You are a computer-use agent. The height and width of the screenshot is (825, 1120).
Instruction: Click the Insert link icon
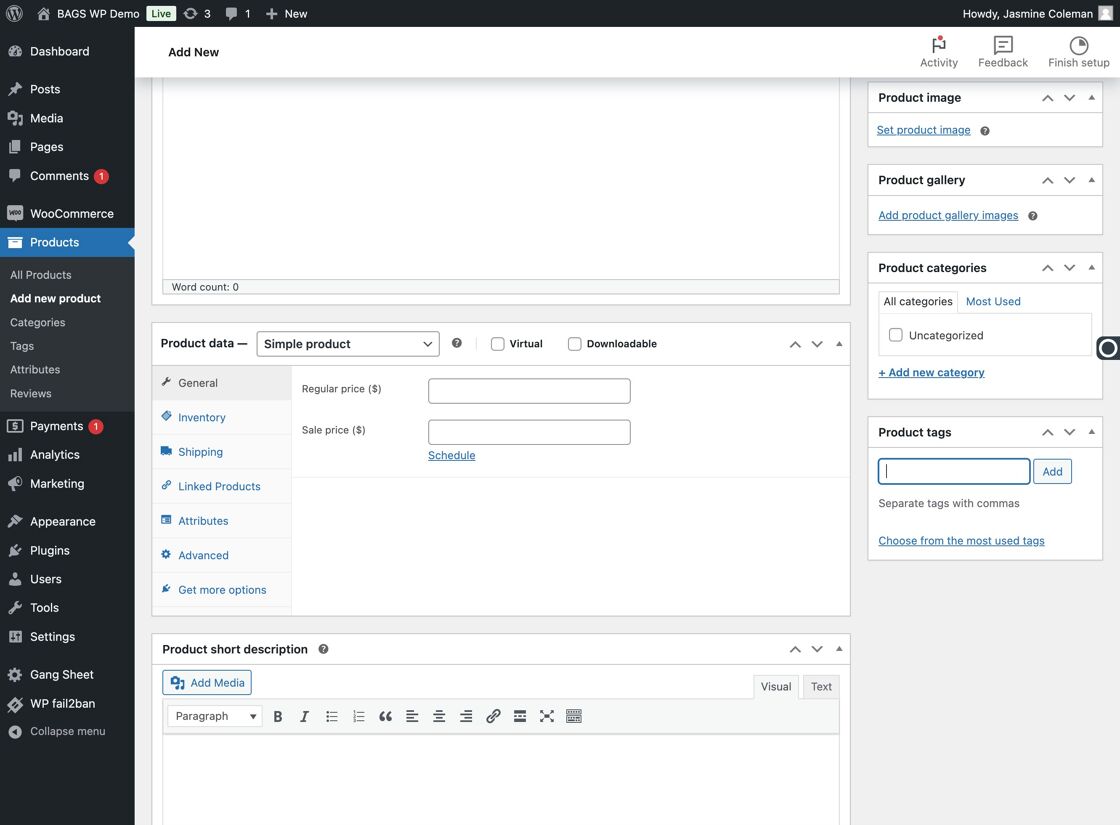click(493, 716)
